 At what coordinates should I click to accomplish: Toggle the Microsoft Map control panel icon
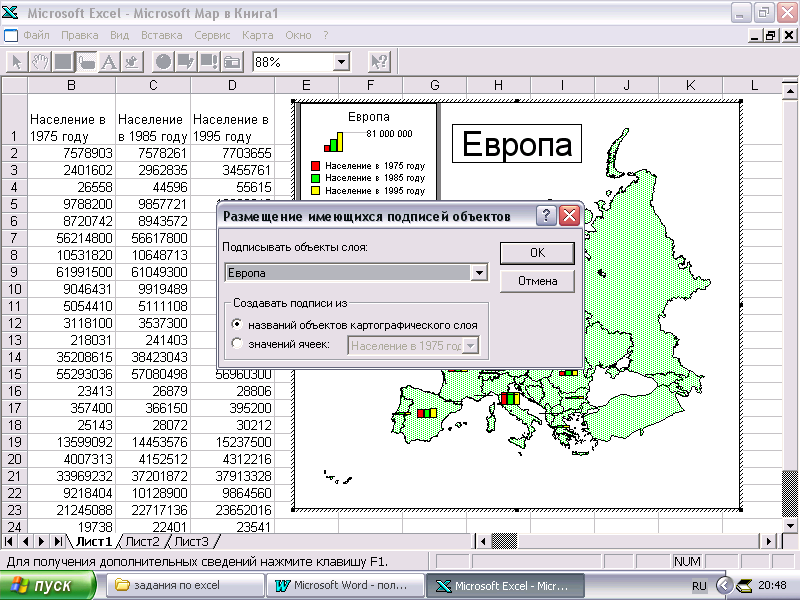point(232,62)
